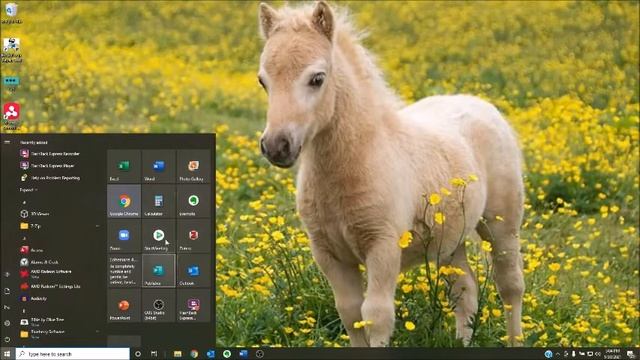Open the Word tile in Start menu
640x360 pixels.
point(159,166)
